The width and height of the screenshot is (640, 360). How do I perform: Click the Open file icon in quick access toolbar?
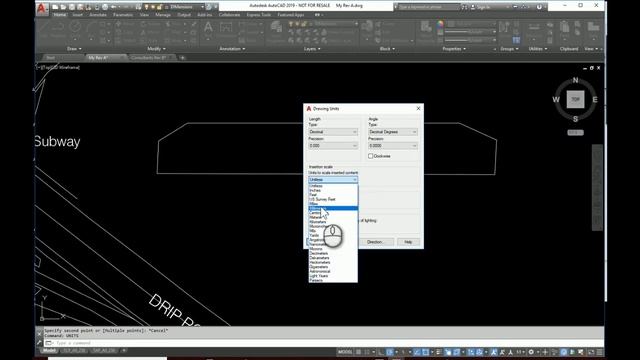tap(63, 7)
